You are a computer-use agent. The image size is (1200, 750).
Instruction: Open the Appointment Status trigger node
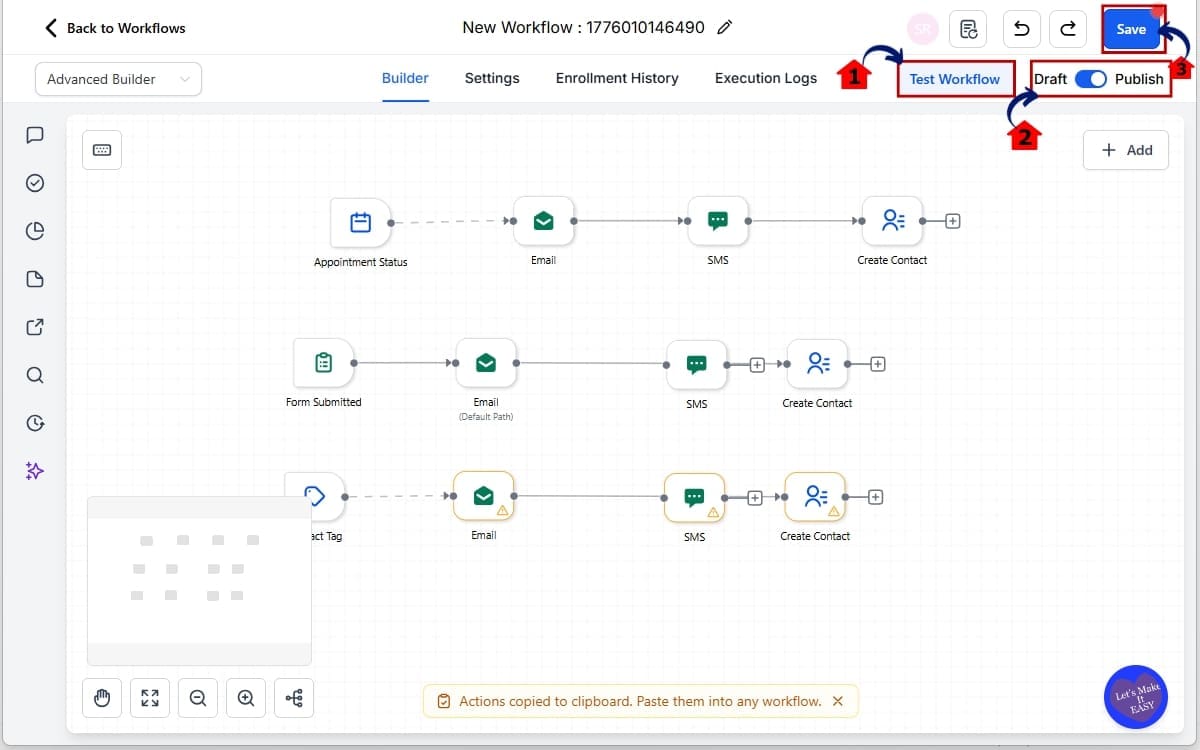tap(360, 222)
